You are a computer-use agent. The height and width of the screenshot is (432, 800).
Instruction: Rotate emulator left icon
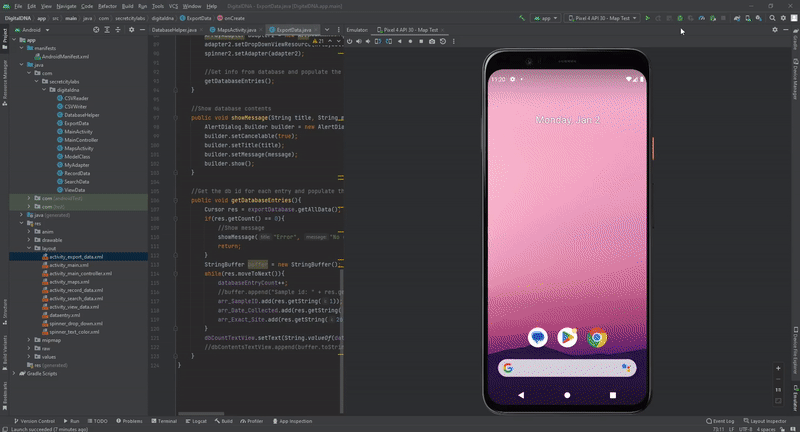378,41
